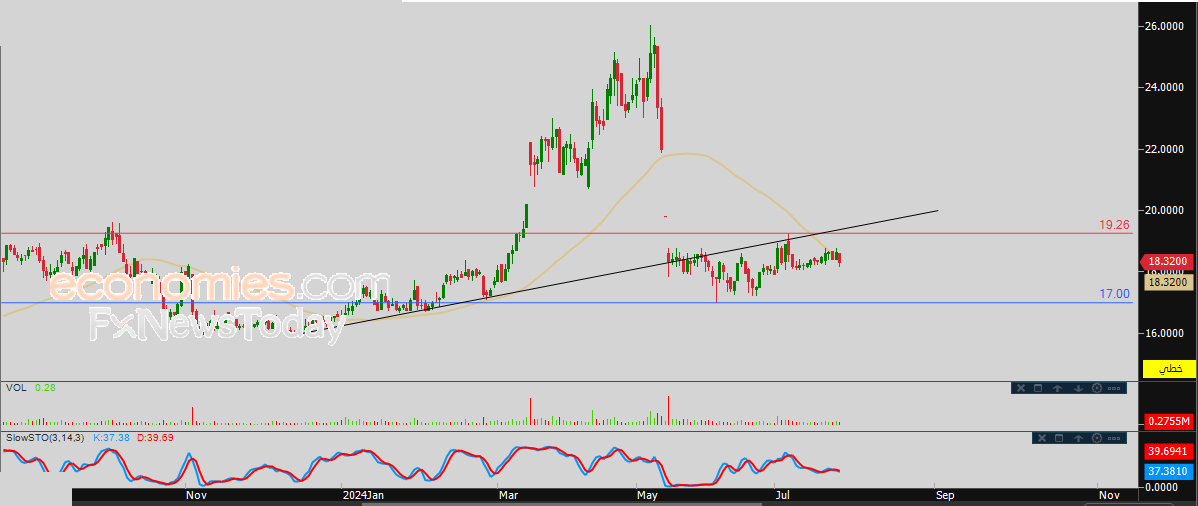Viewport: 1198px width, 506px height.
Task: Move the VOL panel up
Action: point(1057,388)
